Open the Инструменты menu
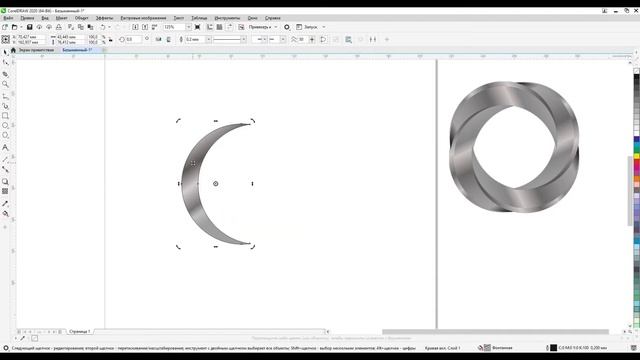 (227, 18)
